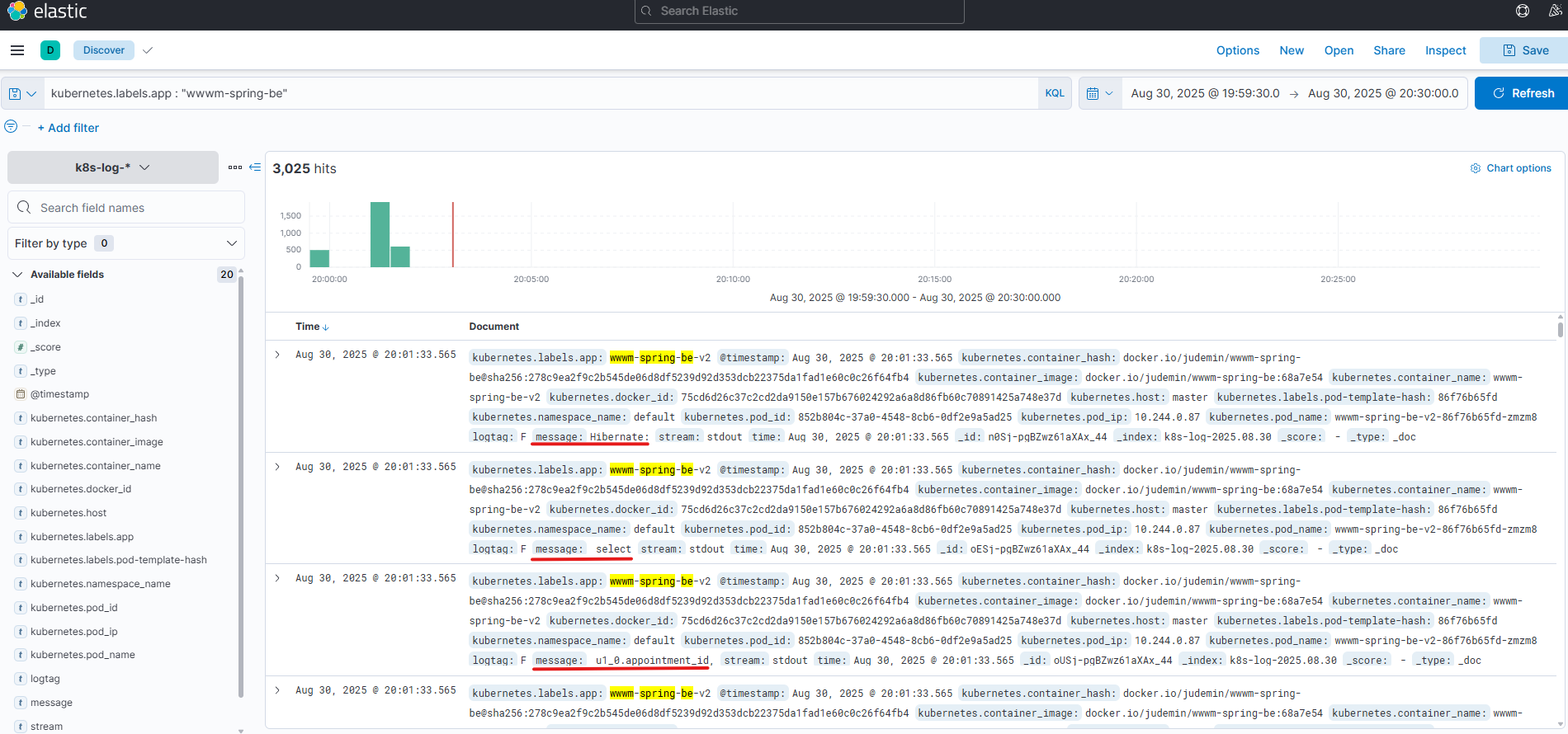Open the Share menu
This screenshot has width=1568, height=734.
(x=1389, y=50)
